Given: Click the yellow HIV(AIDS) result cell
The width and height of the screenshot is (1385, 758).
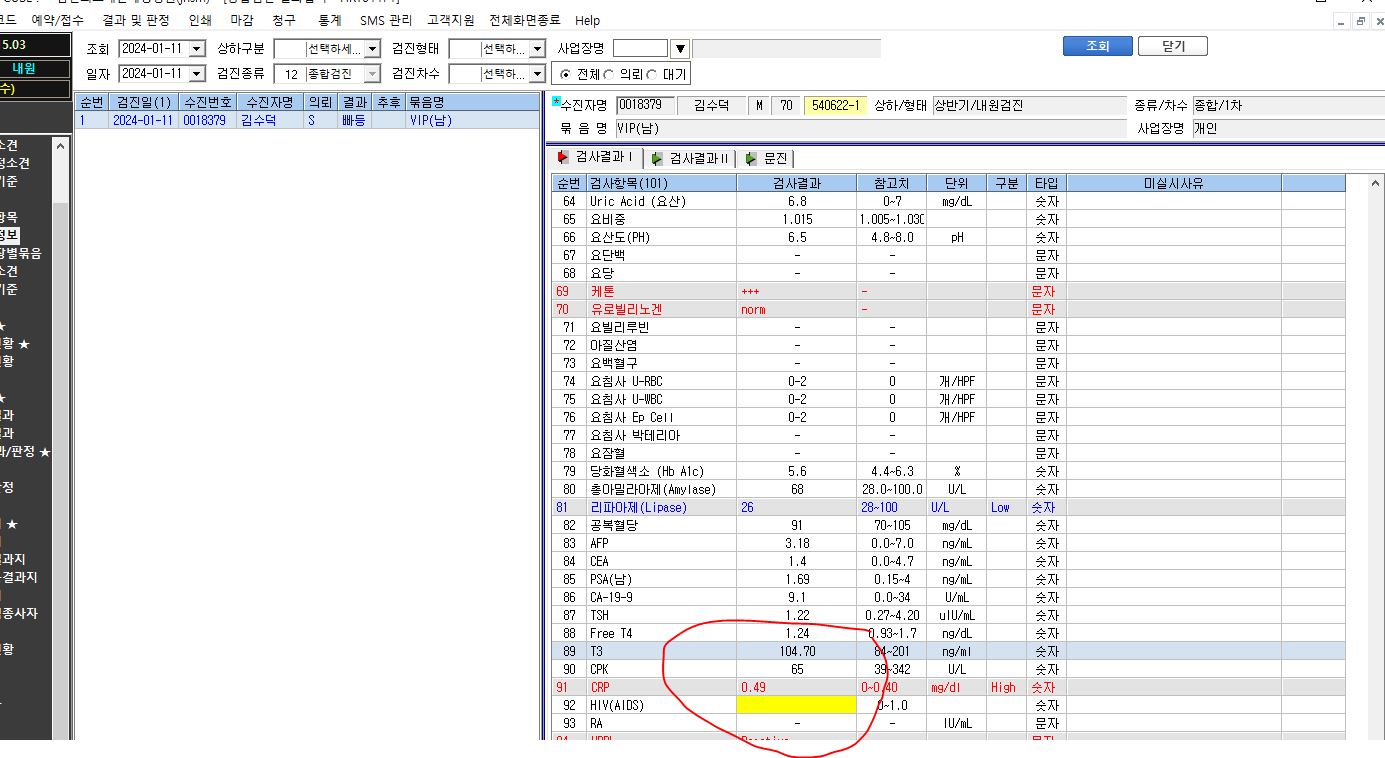Looking at the screenshot, I should coord(797,705).
